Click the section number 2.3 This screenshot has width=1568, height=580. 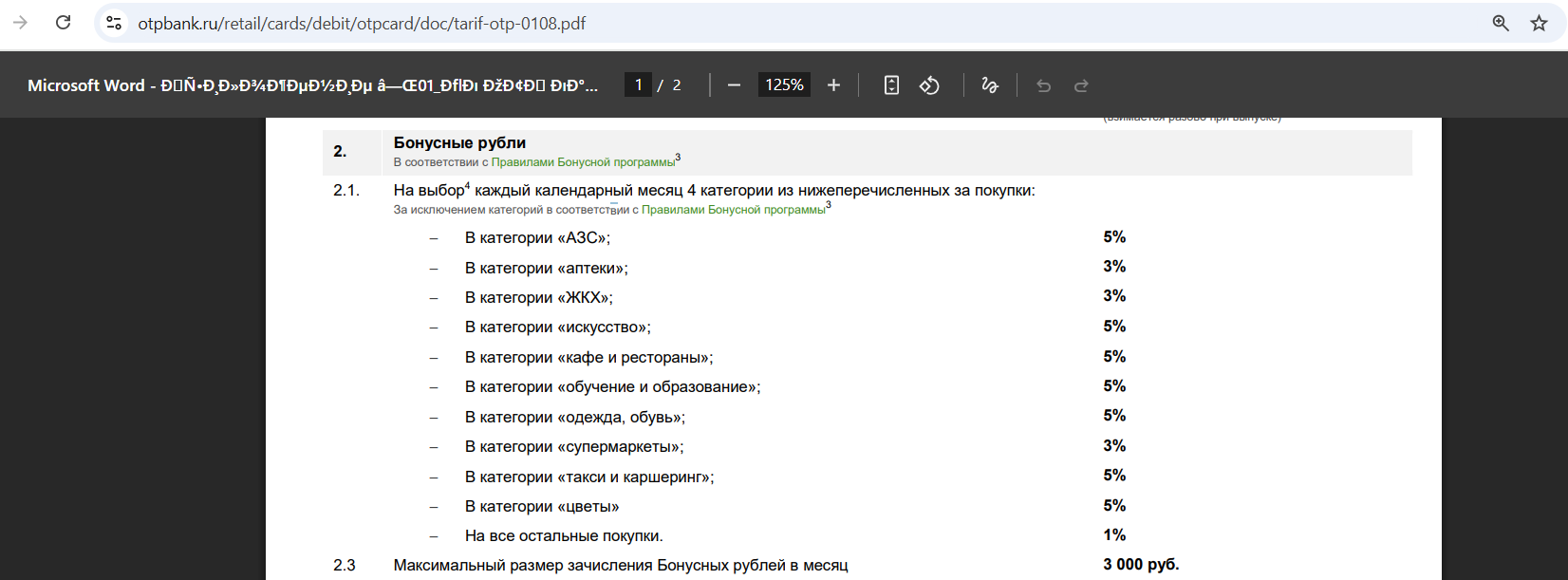345,565
